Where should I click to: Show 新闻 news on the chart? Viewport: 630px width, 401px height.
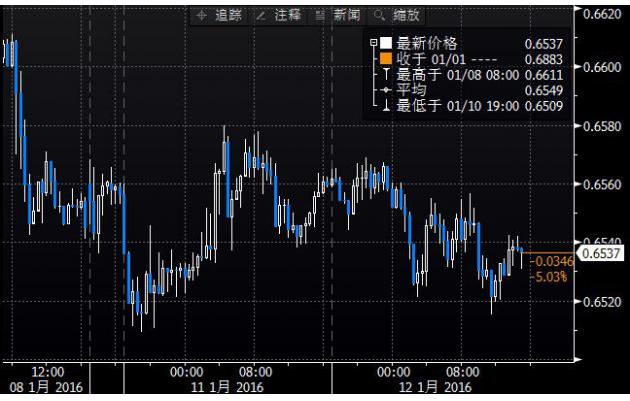click(x=347, y=15)
